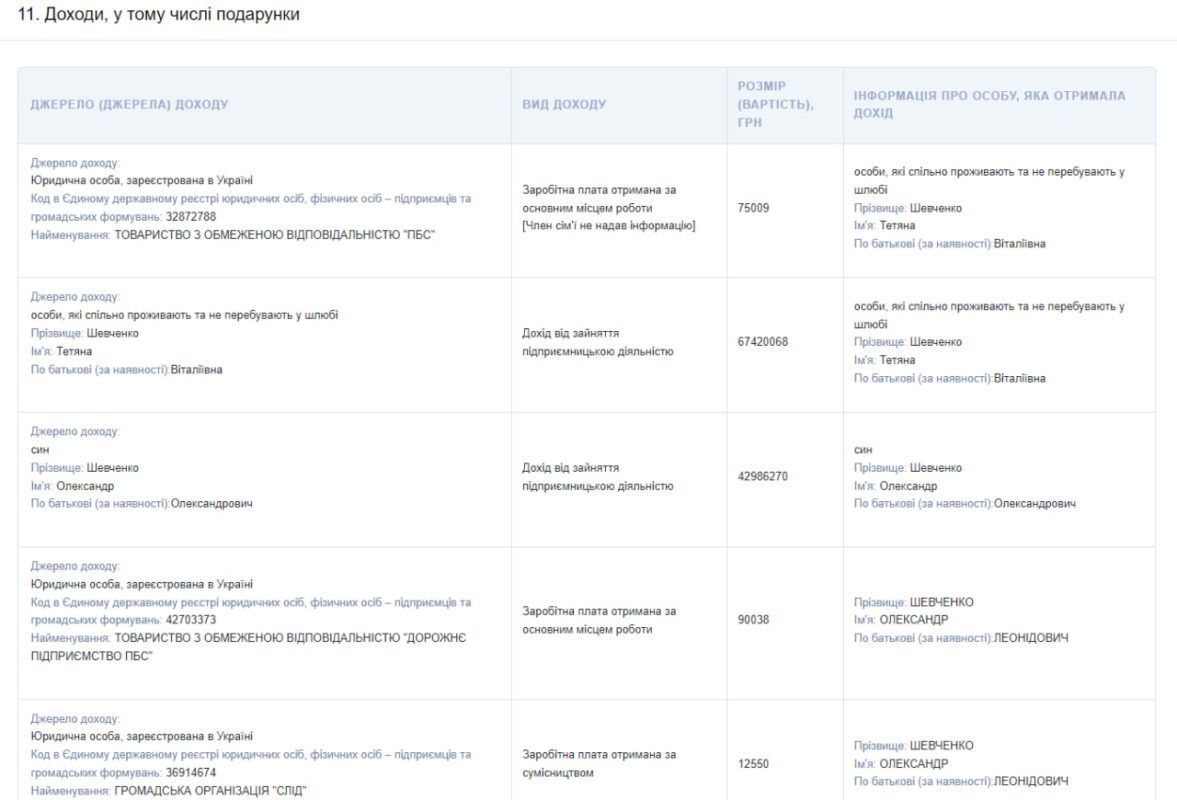The image size is (1177, 800).
Task: Click the "Заробітна плата отримана за сумісництвом" cell
Action: [x=599, y=762]
